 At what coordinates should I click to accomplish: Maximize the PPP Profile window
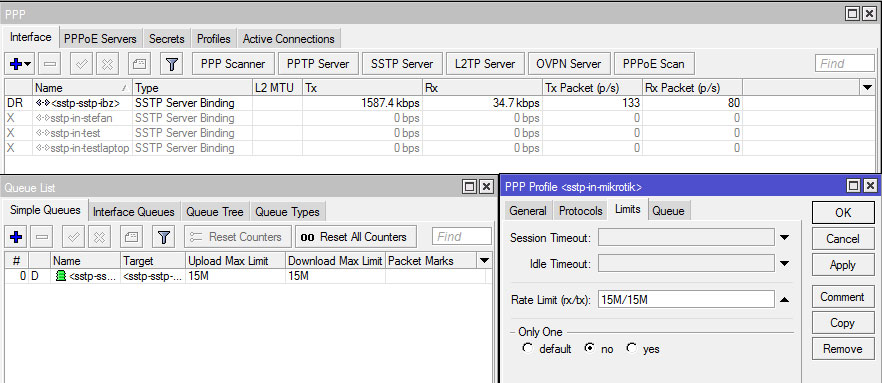[854, 186]
